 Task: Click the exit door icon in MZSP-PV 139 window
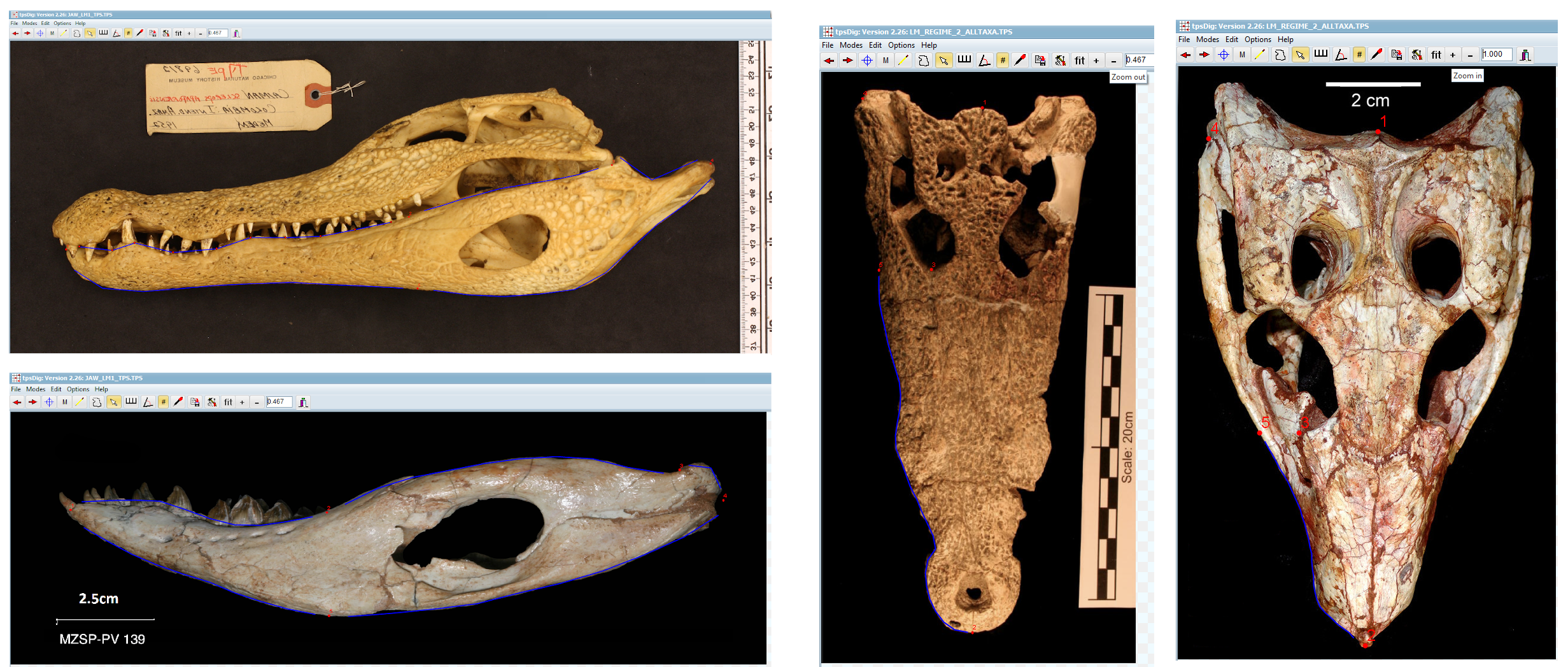pos(304,402)
